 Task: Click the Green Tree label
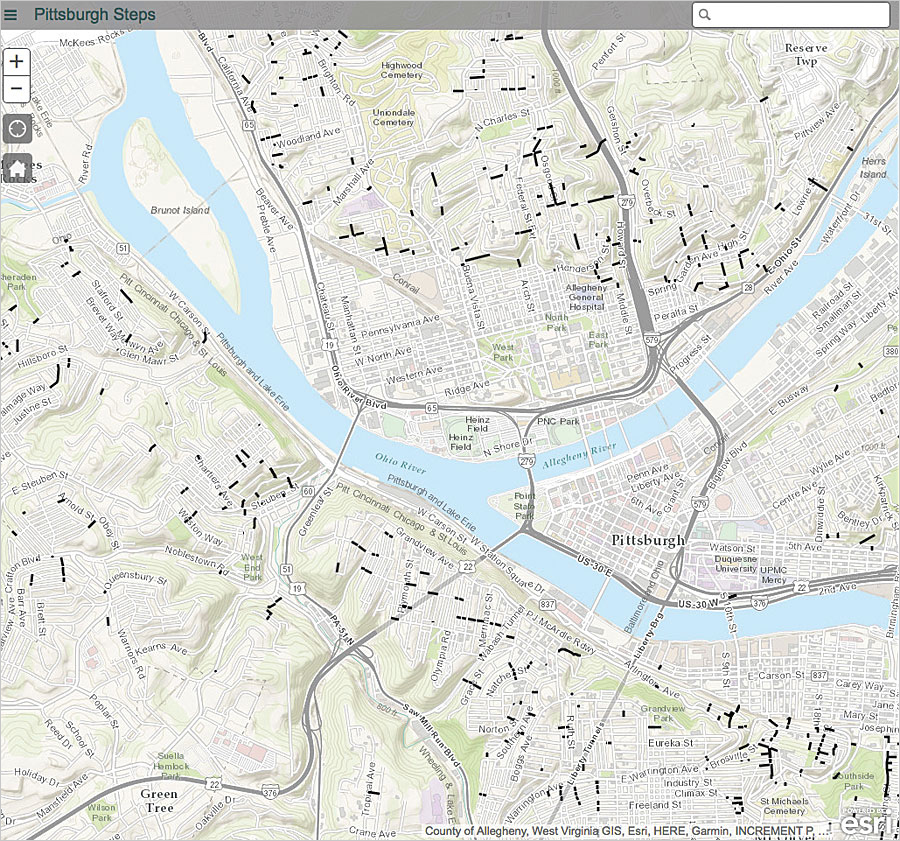pyautogui.click(x=158, y=800)
